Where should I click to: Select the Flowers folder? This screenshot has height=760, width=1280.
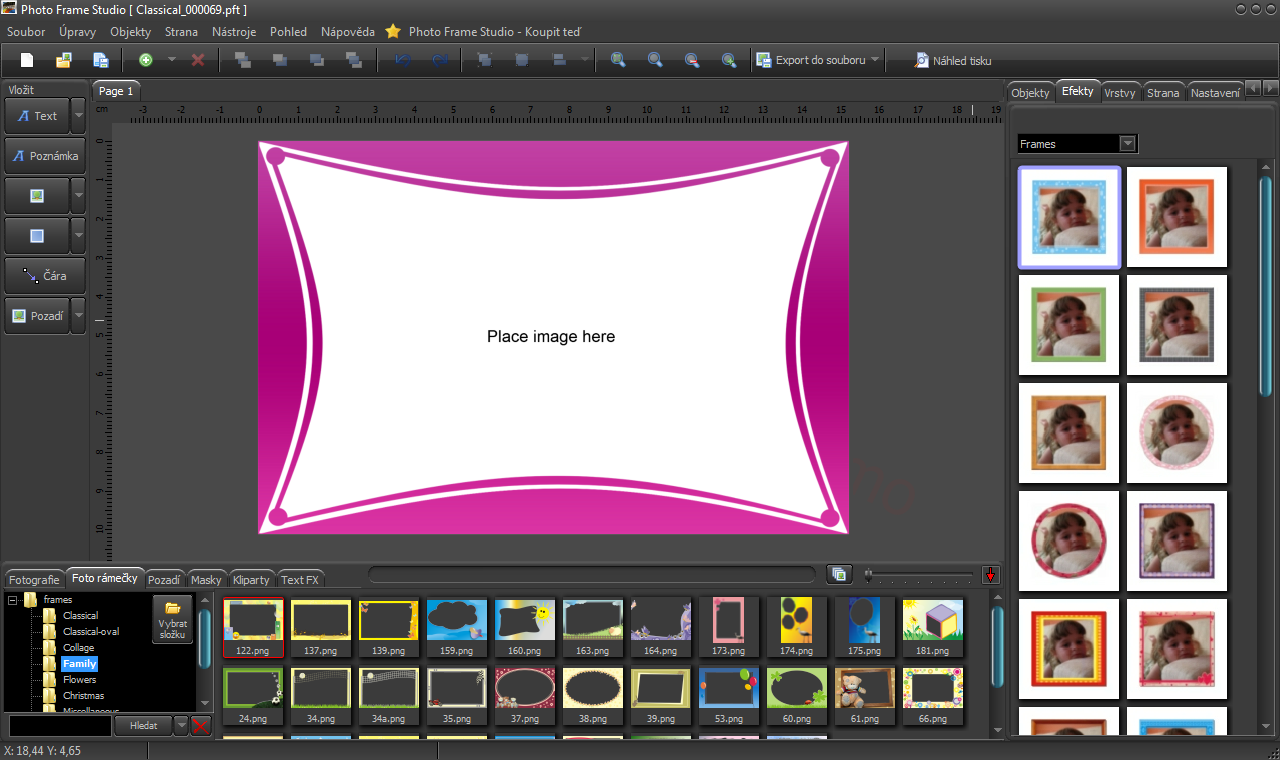[x=80, y=680]
